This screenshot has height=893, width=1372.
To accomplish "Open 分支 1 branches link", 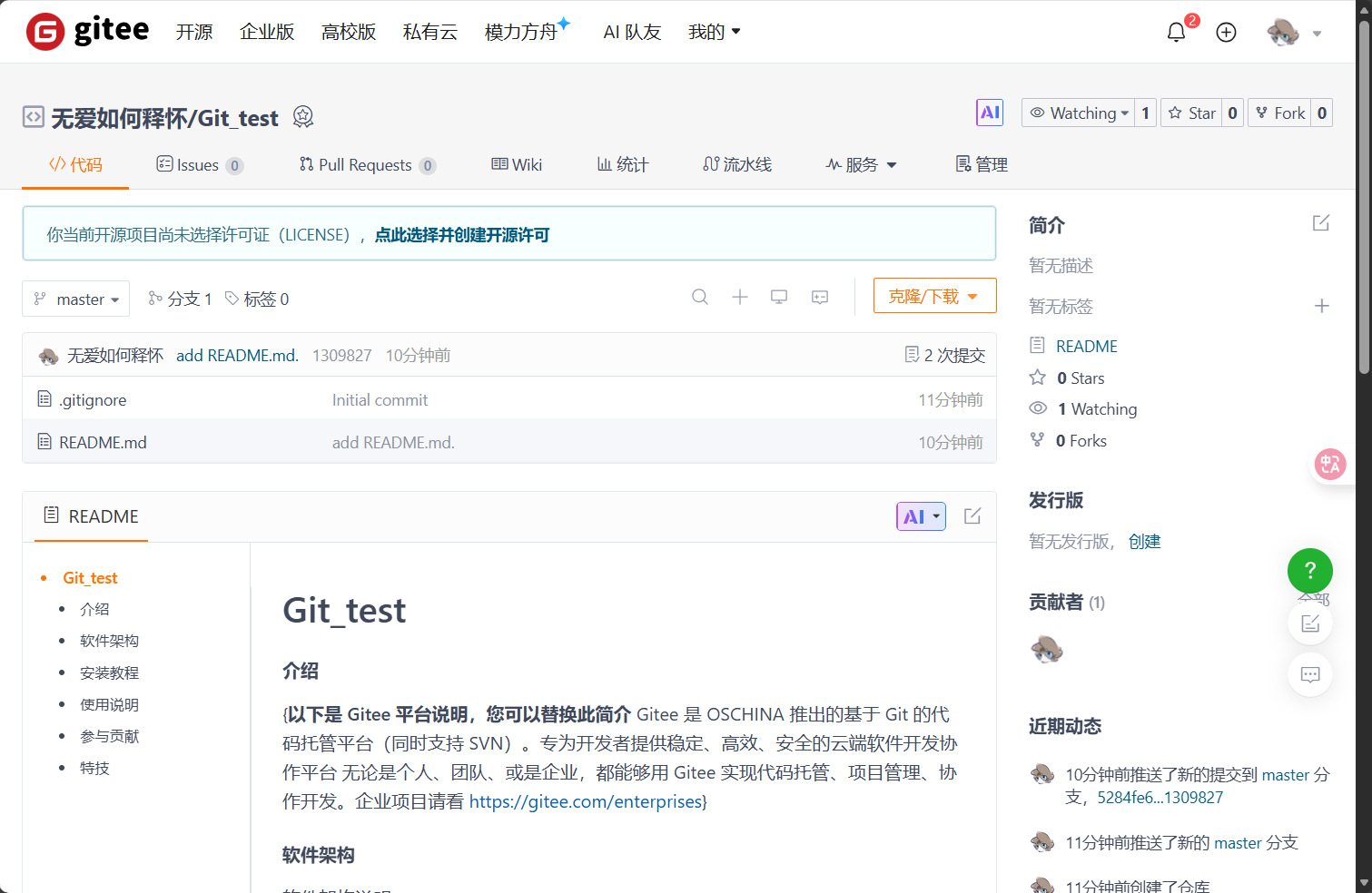I will click(x=180, y=299).
